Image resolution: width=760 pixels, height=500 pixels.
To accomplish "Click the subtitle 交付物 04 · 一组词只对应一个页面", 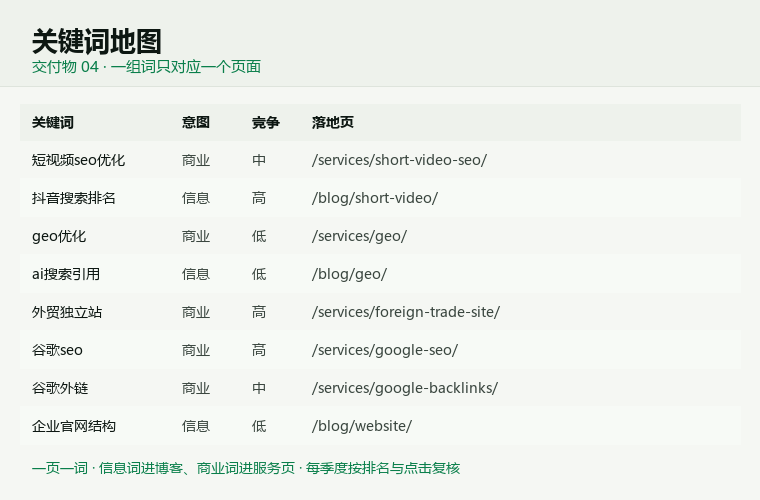I will coord(146,67).
